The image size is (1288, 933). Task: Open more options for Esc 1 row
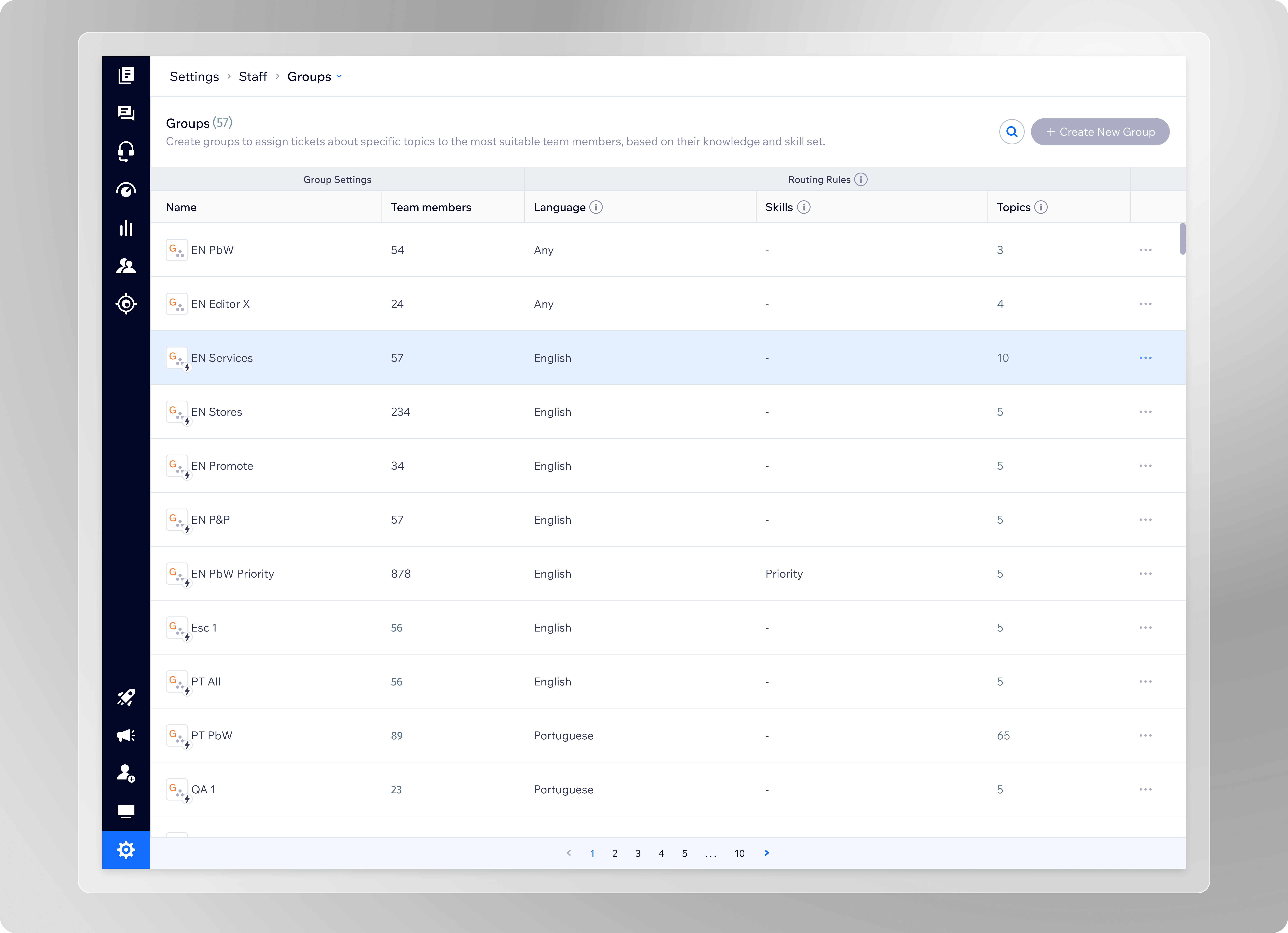(1145, 628)
